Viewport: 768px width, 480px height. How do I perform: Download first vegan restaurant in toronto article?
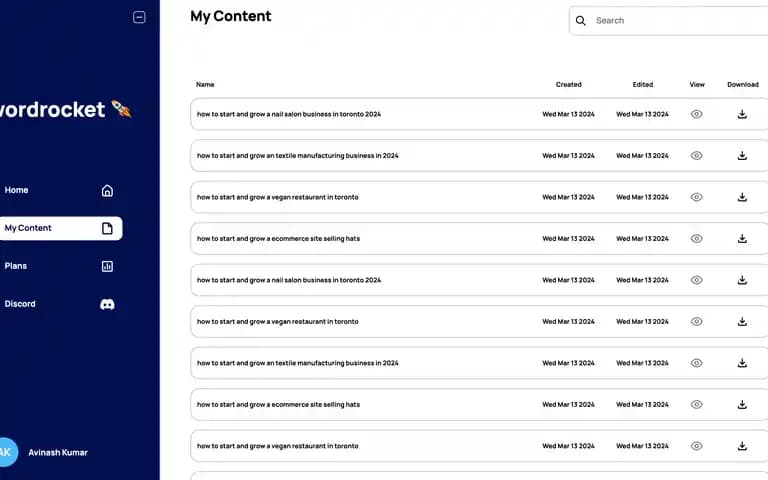(x=742, y=197)
